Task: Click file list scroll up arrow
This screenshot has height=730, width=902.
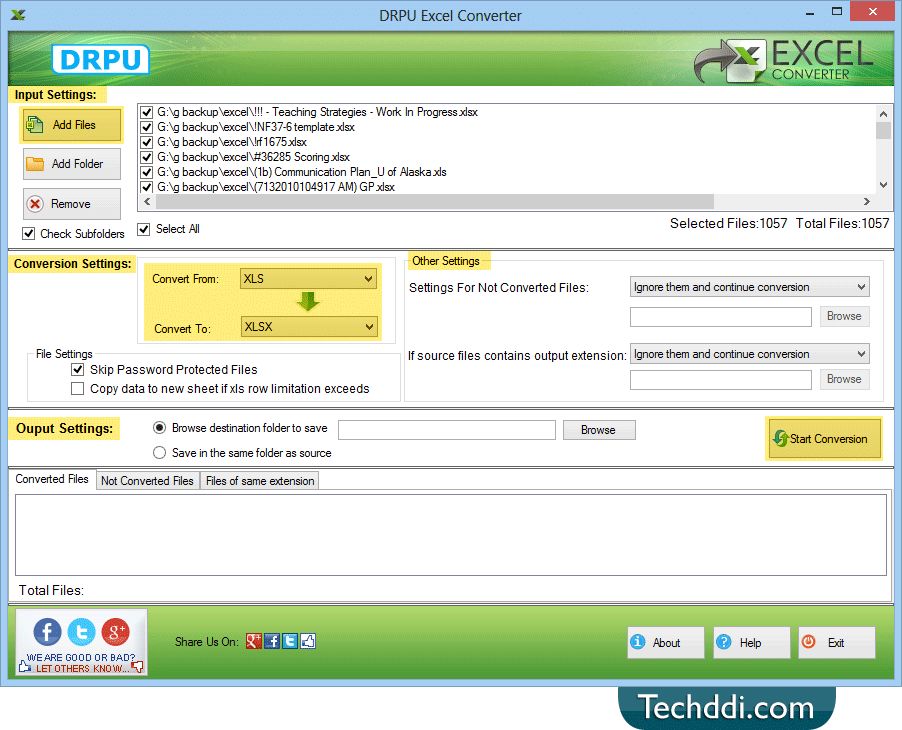Action: coord(884,112)
